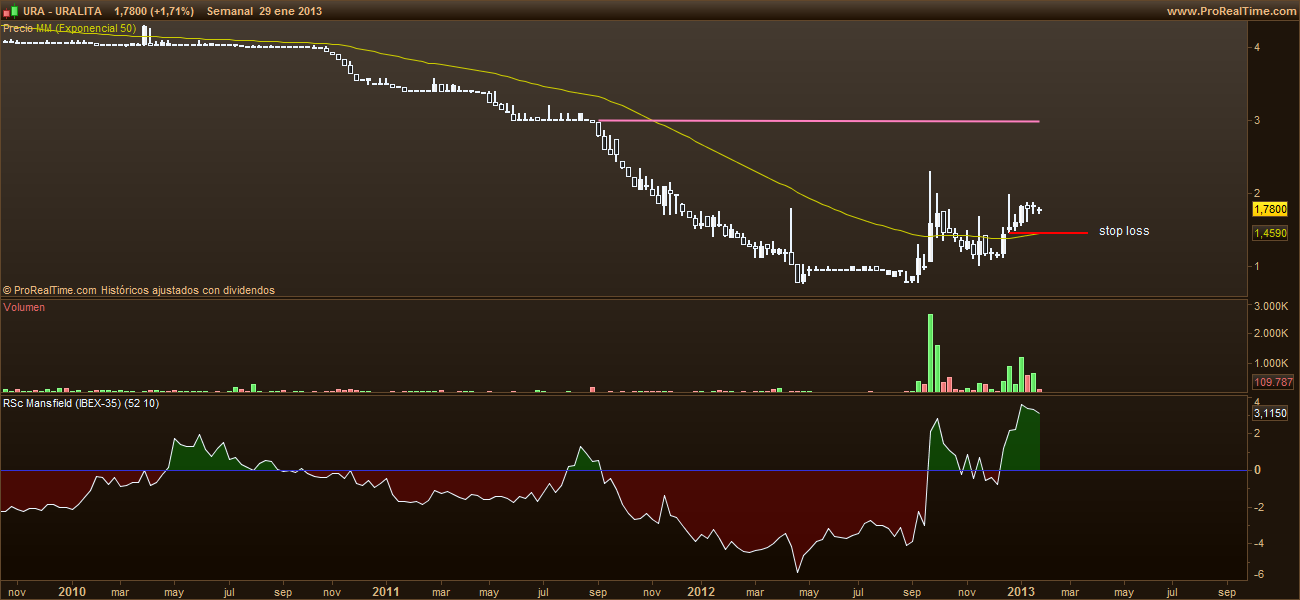Image resolution: width=1300 pixels, height=600 pixels.
Task: Click the candlestick icon beside URA - URALITA
Action: (x=9, y=10)
